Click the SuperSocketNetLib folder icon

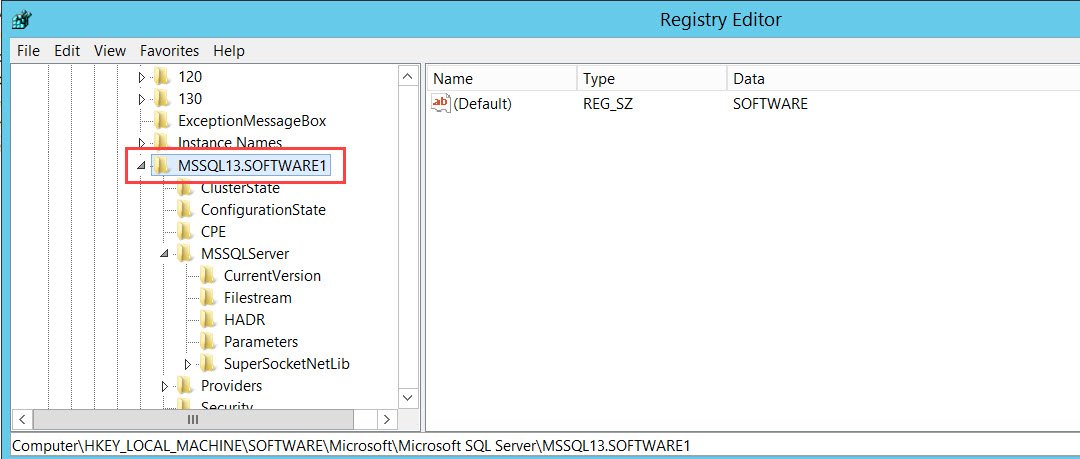coord(208,363)
